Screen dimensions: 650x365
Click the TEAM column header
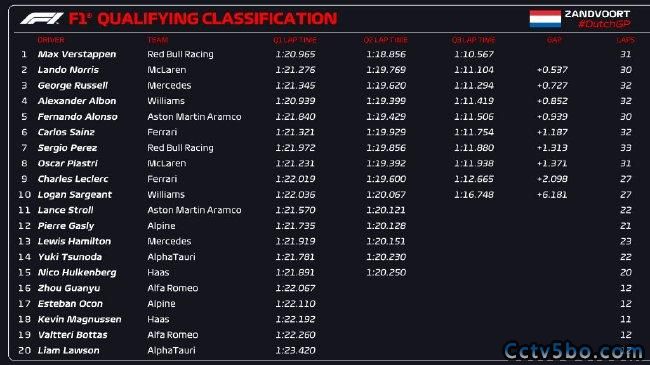[x=158, y=40]
